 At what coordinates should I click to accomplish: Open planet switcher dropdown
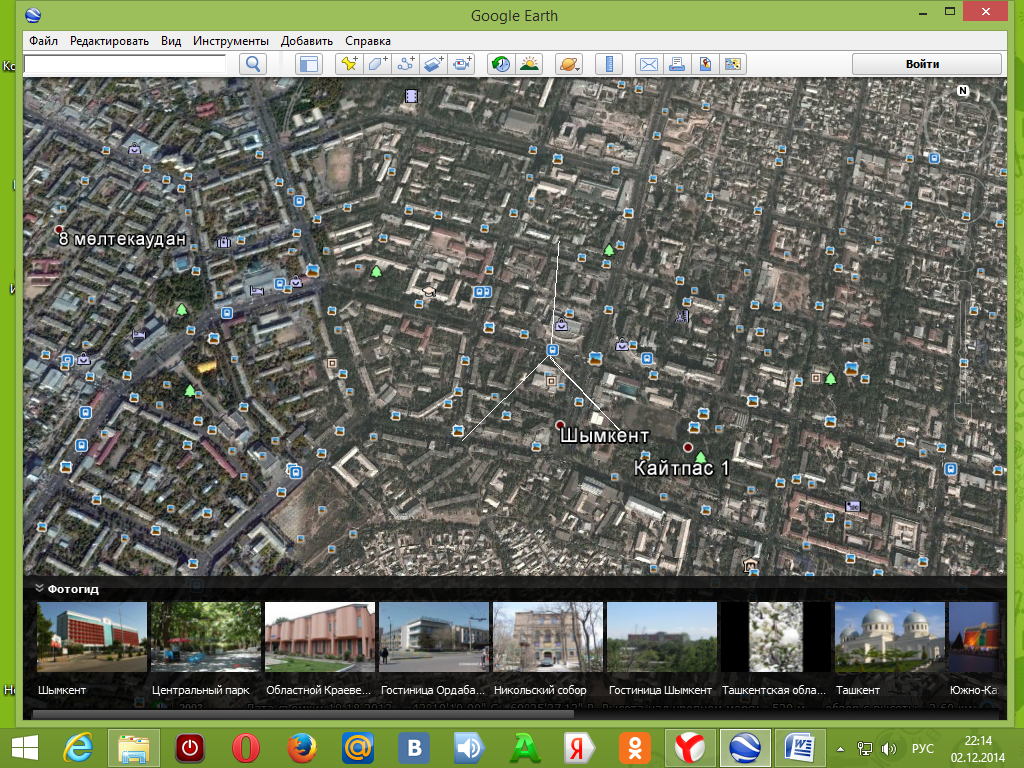click(x=569, y=64)
